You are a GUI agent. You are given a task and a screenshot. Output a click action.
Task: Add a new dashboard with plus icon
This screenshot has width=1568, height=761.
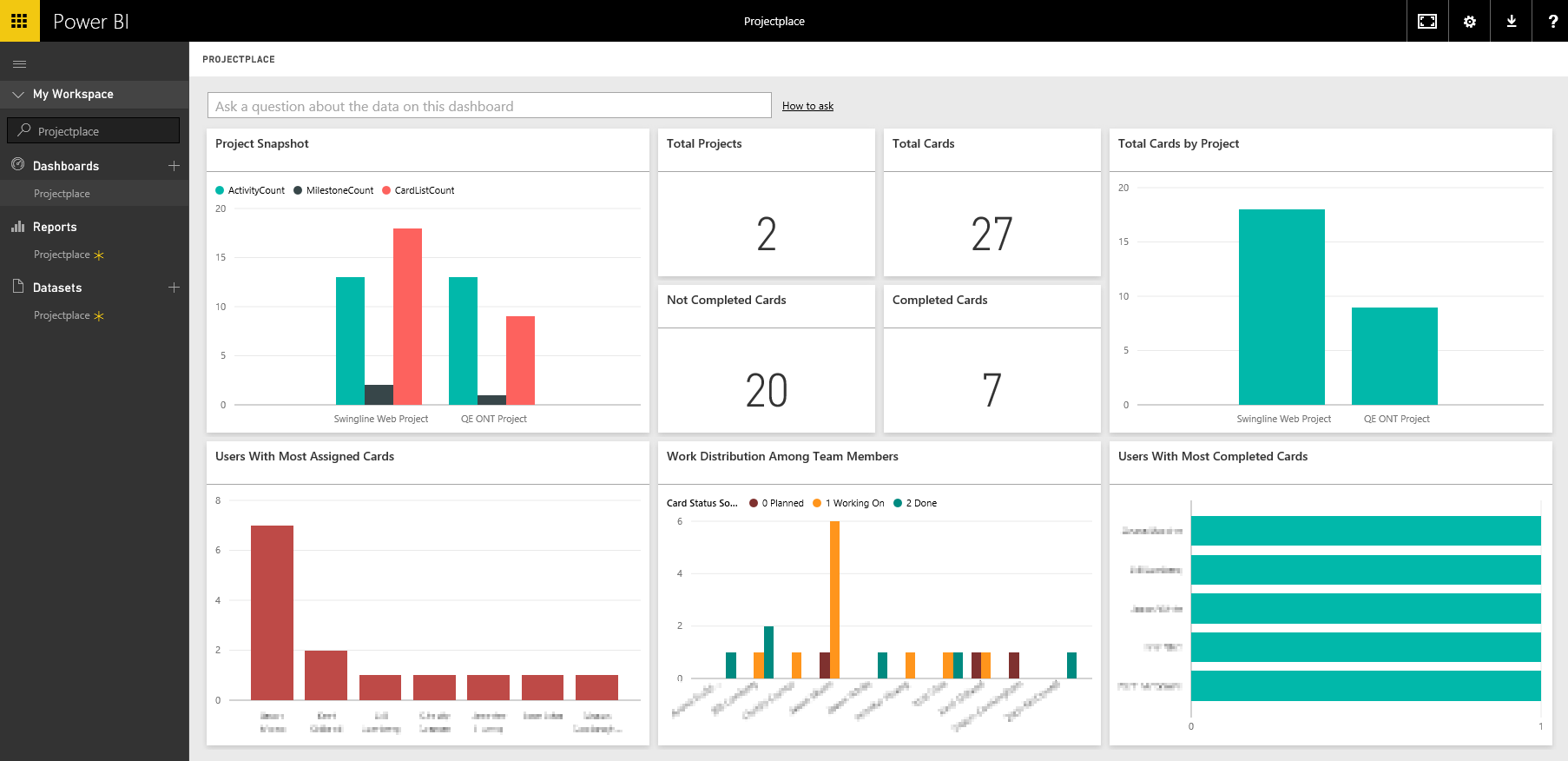pyautogui.click(x=174, y=165)
